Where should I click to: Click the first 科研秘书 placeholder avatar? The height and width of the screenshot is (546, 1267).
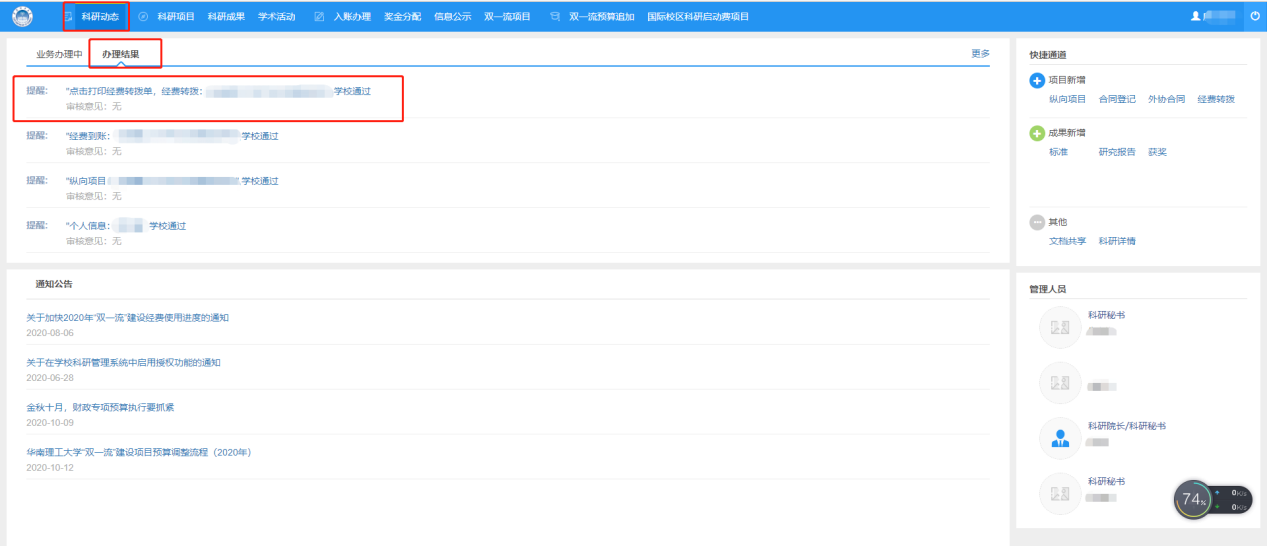coord(1061,327)
